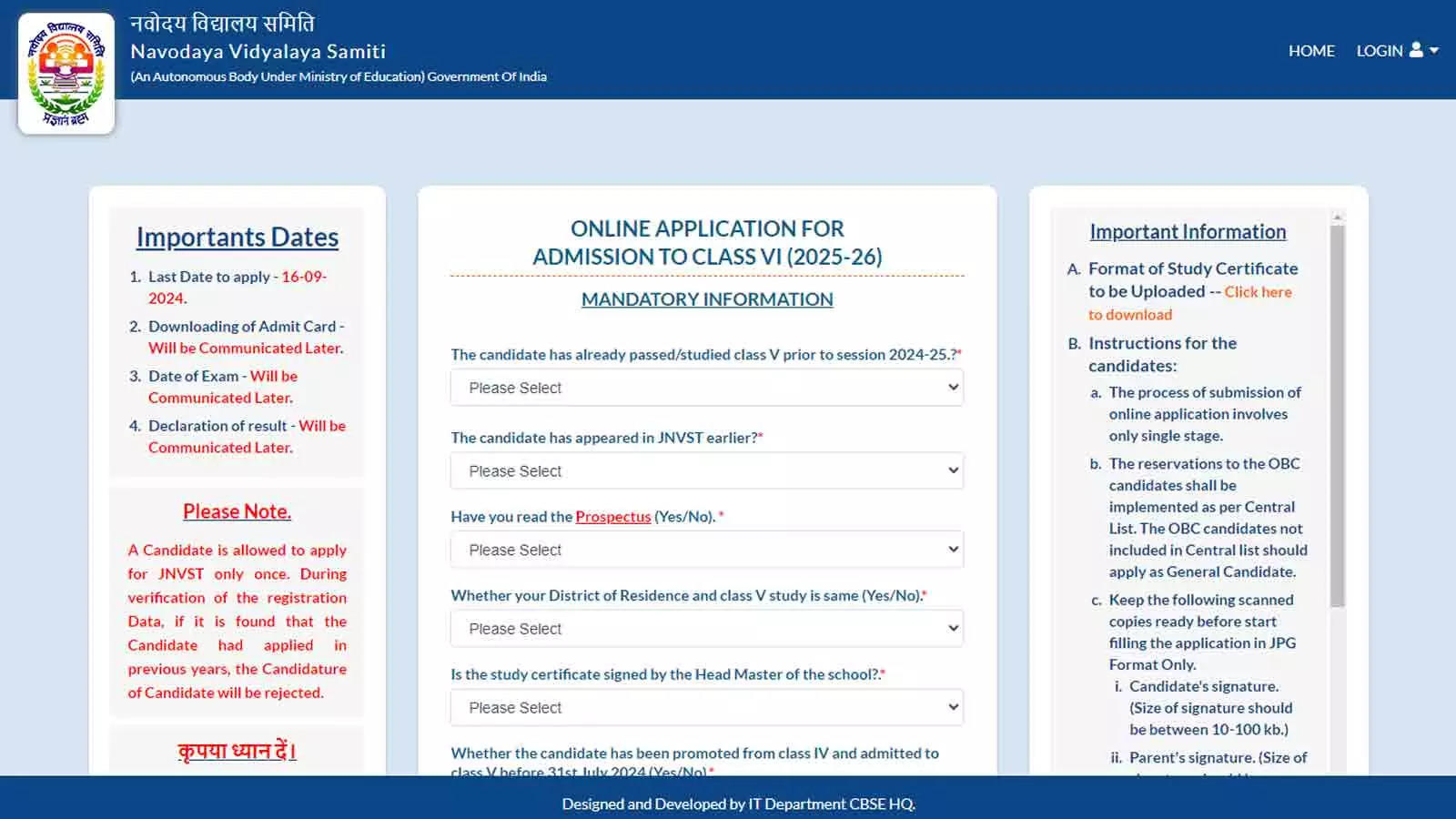
Task: Click the MANDATORY INFORMATION heading
Action: pos(707,298)
